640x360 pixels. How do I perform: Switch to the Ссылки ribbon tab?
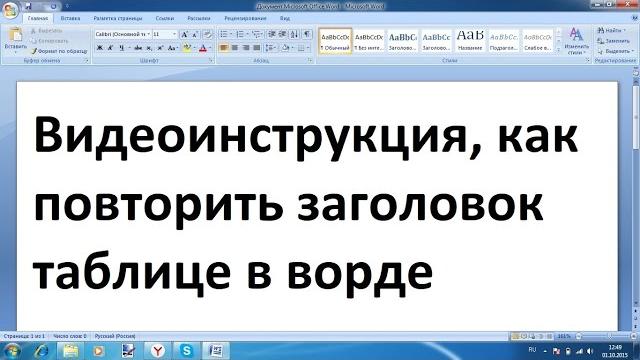pos(164,18)
